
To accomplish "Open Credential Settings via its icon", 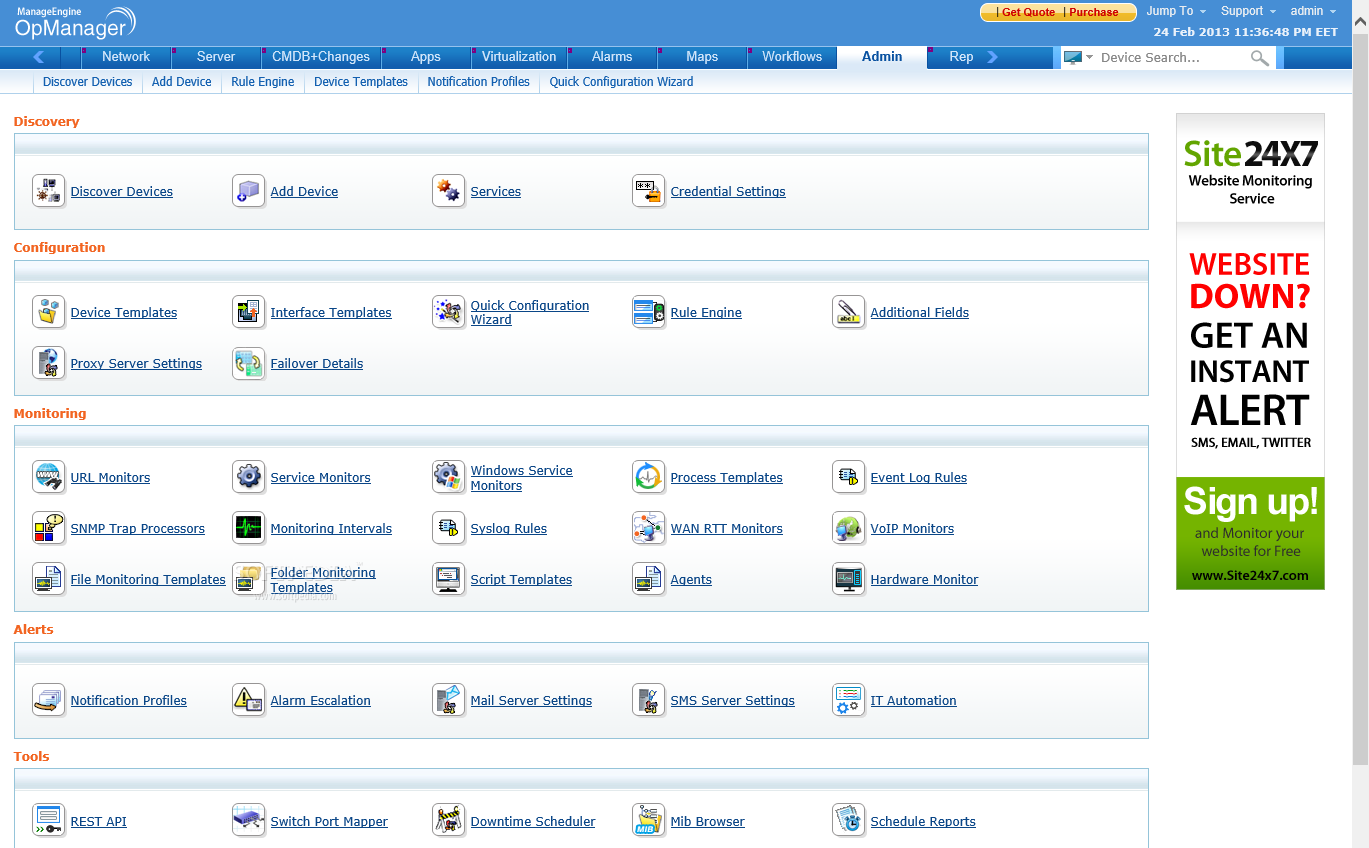I will click(648, 190).
